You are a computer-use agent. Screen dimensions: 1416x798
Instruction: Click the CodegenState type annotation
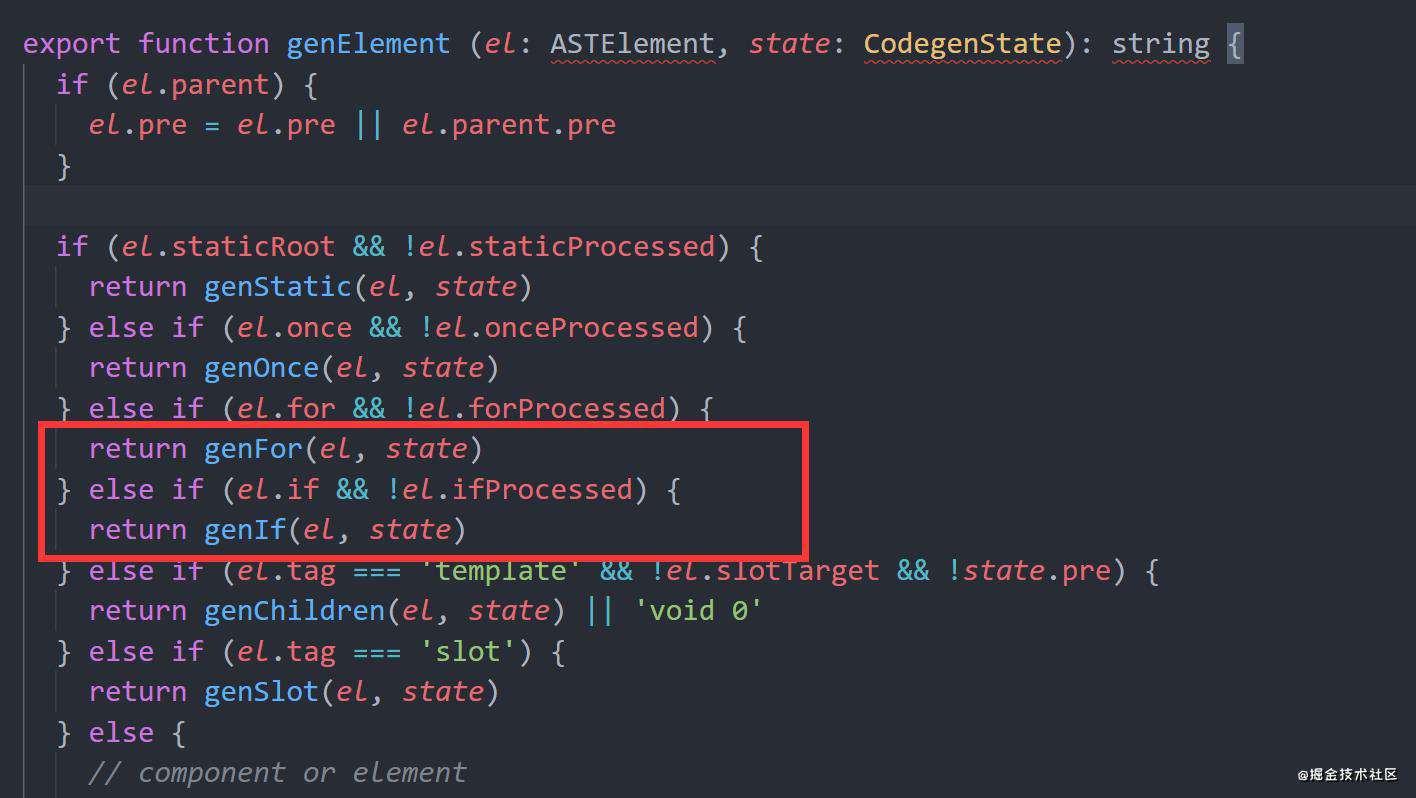coord(962,44)
